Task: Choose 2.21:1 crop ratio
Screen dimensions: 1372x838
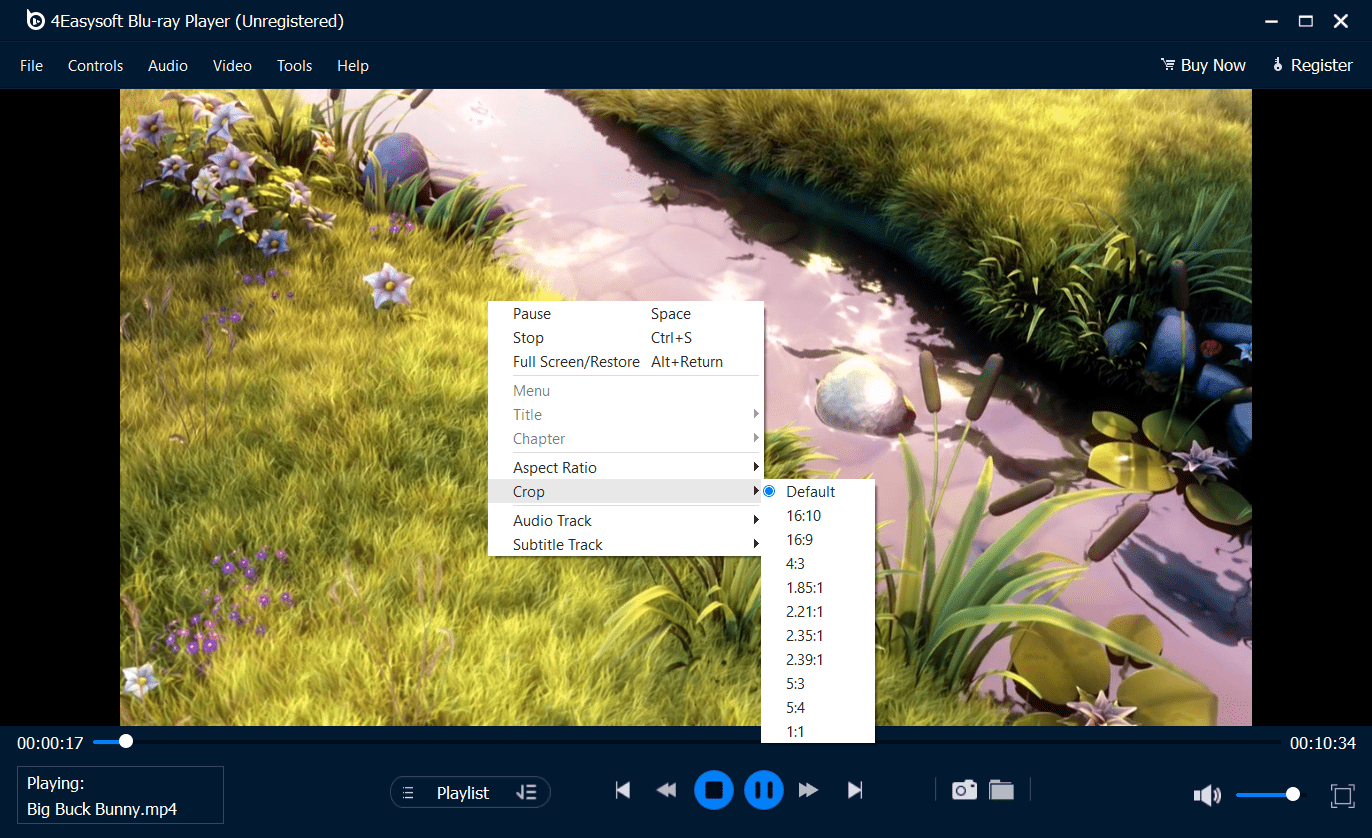Action: click(x=818, y=611)
